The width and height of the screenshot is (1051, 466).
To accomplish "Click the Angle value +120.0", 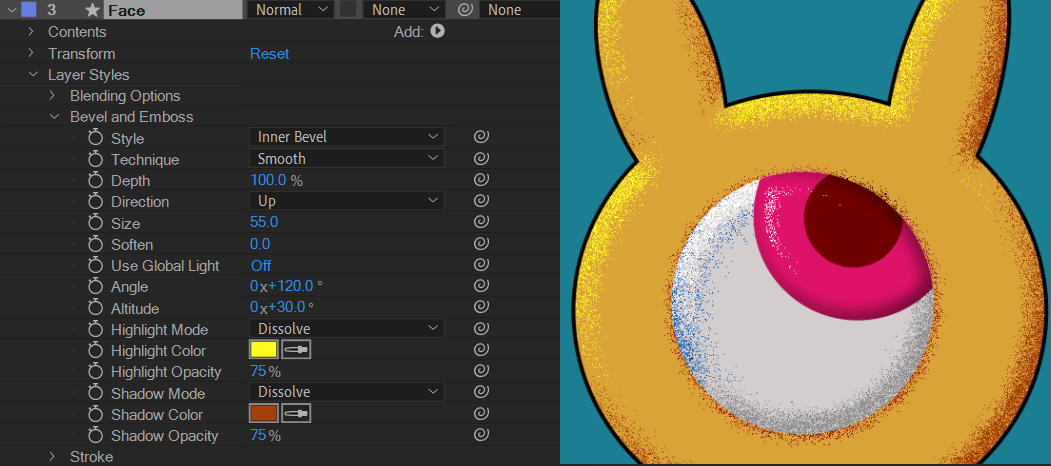I will (282, 286).
